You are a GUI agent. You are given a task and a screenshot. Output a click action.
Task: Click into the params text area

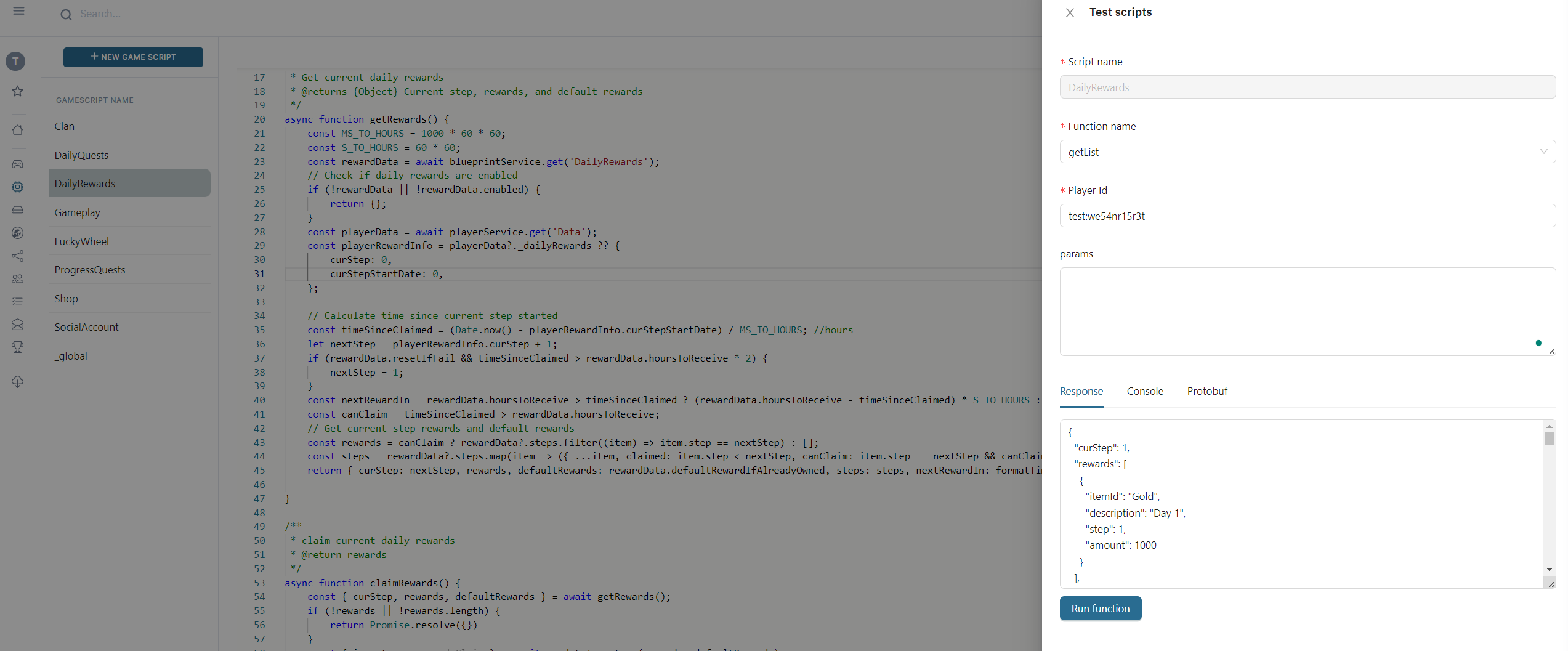(1307, 311)
